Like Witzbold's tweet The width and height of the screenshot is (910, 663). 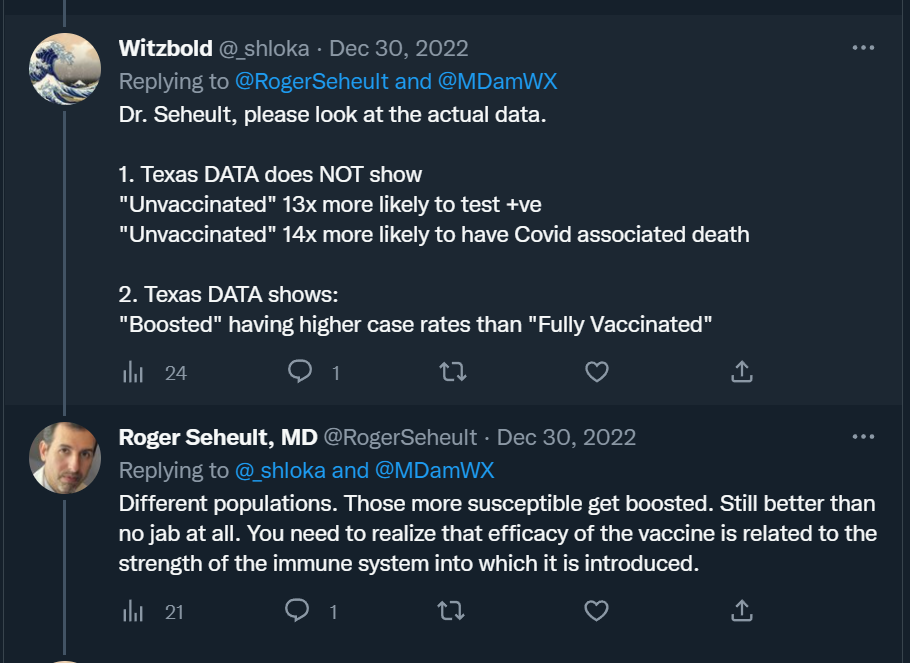[x=596, y=371]
